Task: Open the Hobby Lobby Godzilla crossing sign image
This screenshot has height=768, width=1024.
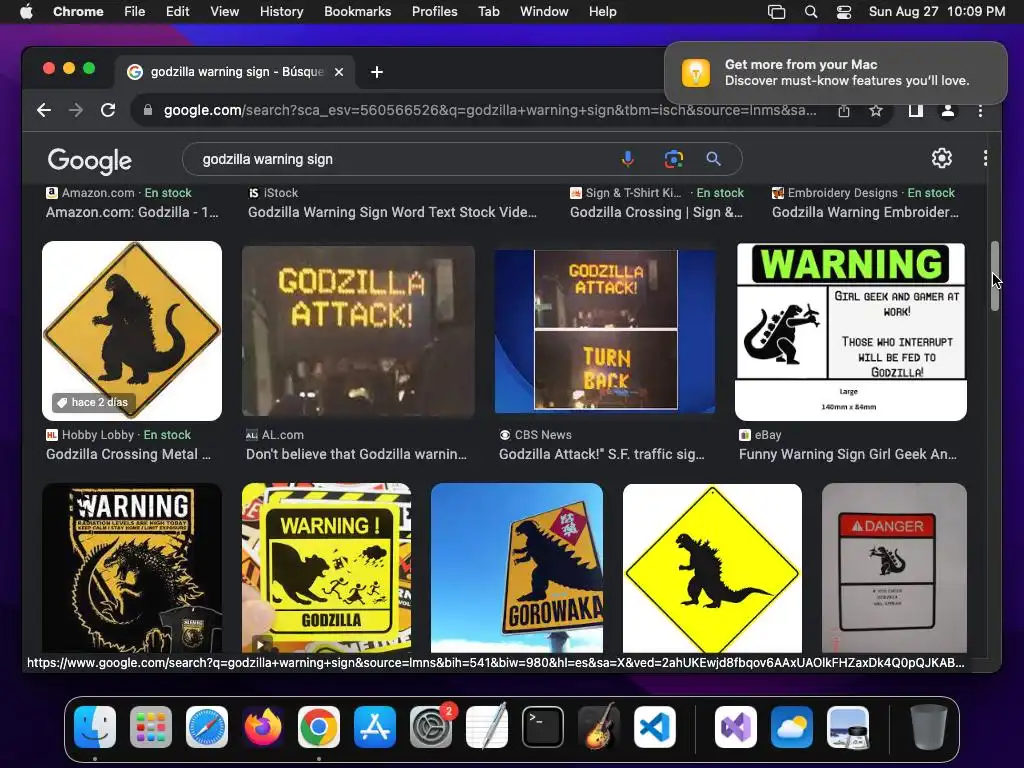Action: pyautogui.click(x=132, y=330)
